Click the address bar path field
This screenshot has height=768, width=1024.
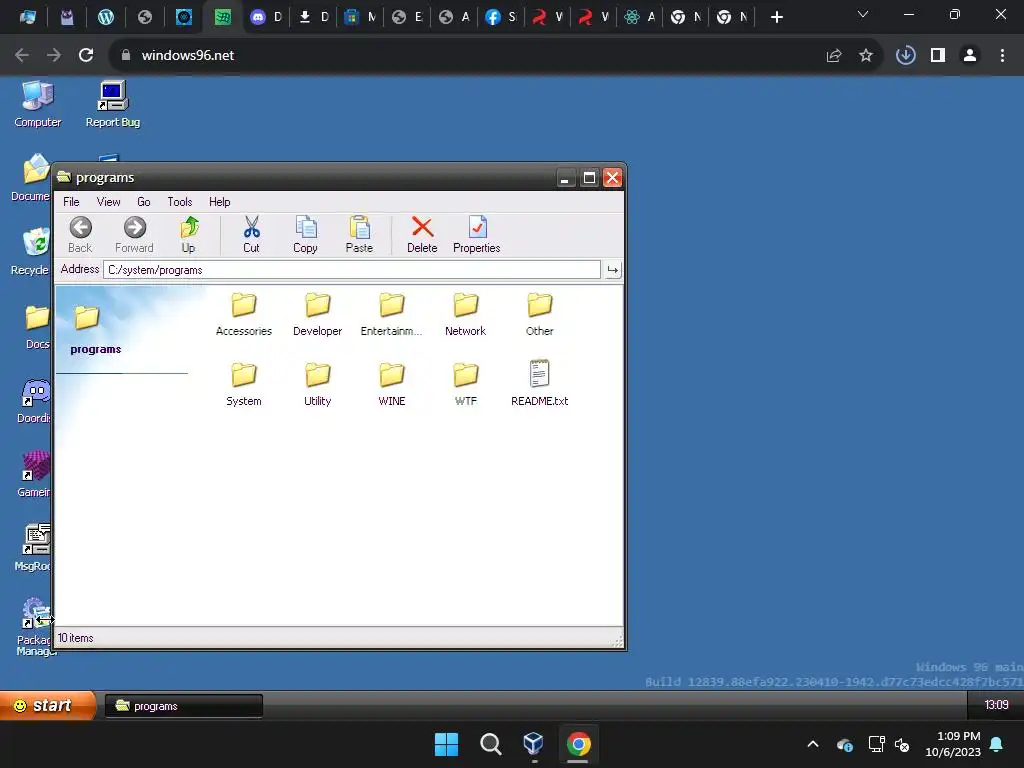pos(351,270)
